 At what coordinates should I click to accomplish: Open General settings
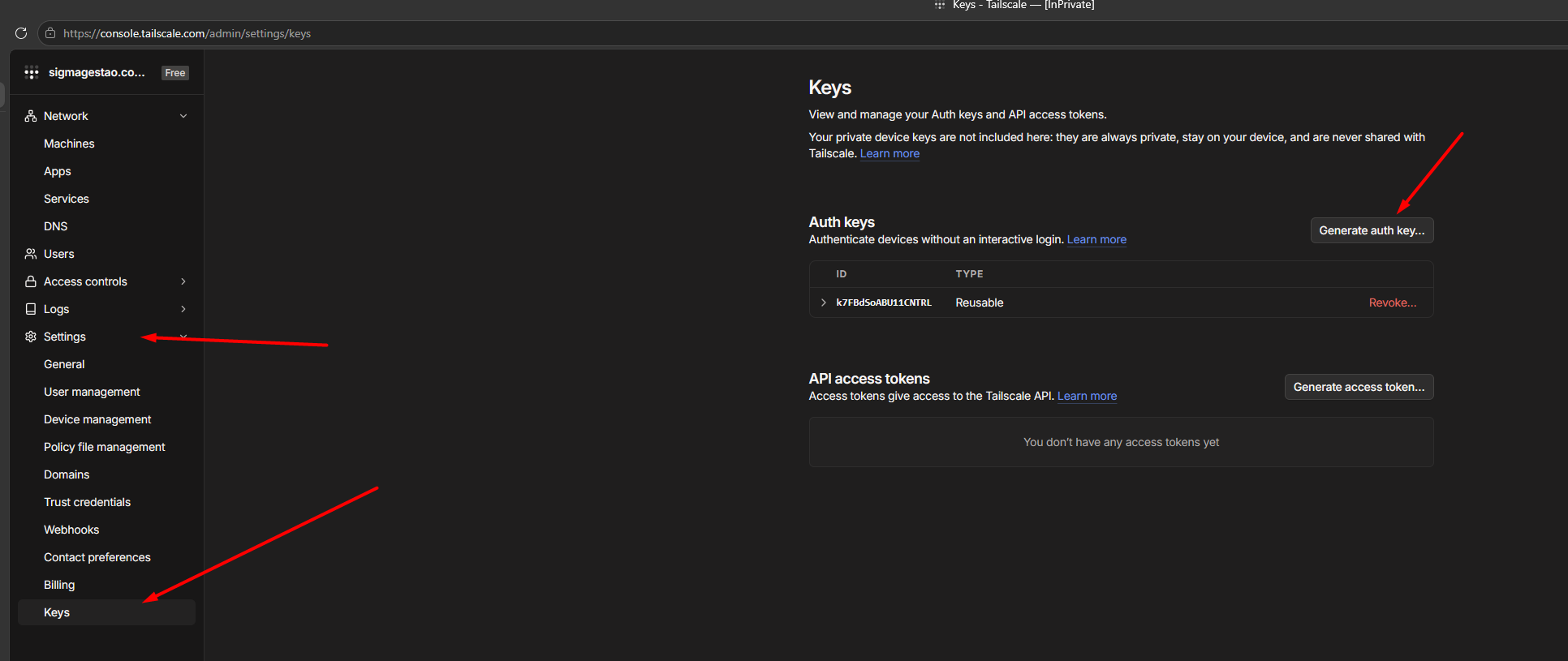click(x=64, y=364)
